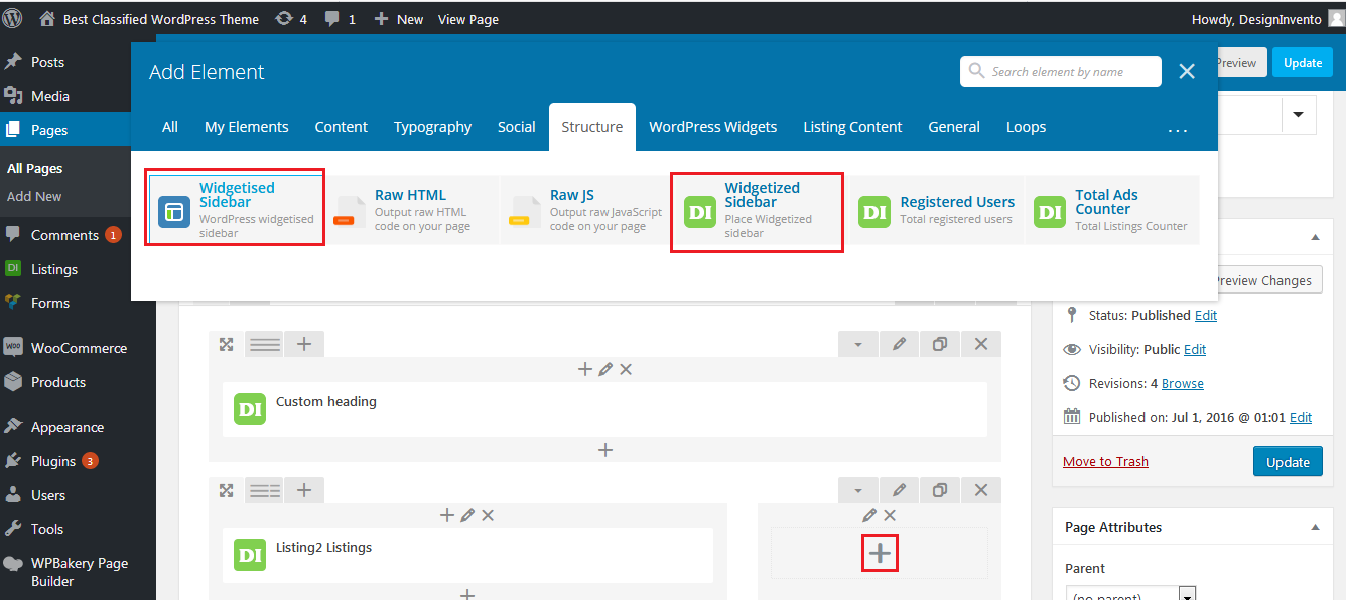Open the Users menu

click(x=48, y=495)
